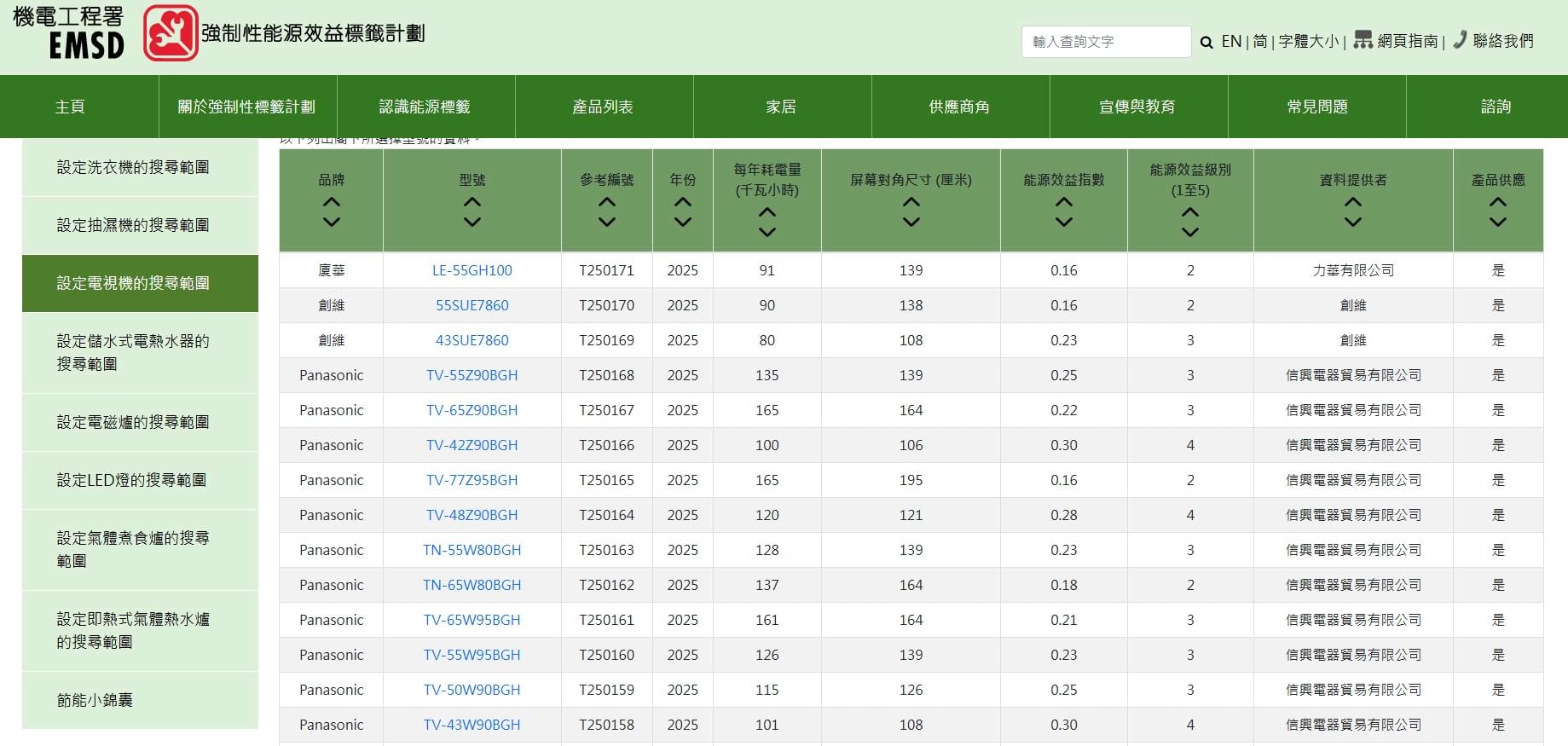Open model link TV-43W90BGH

[472, 725]
